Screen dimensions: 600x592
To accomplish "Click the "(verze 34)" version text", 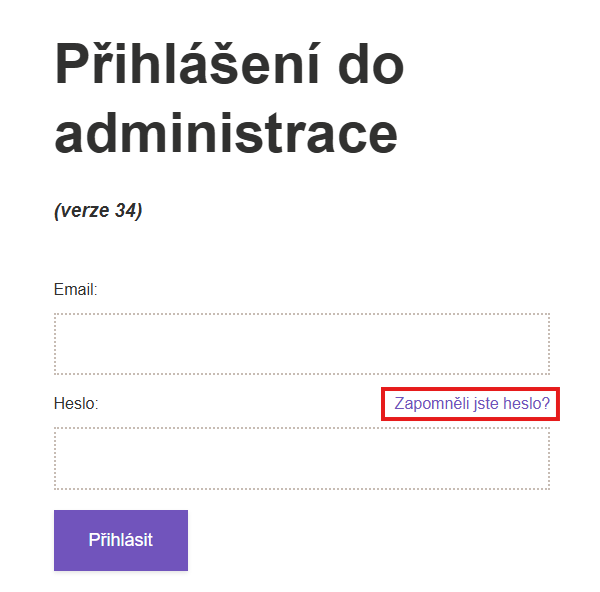I will tap(97, 211).
